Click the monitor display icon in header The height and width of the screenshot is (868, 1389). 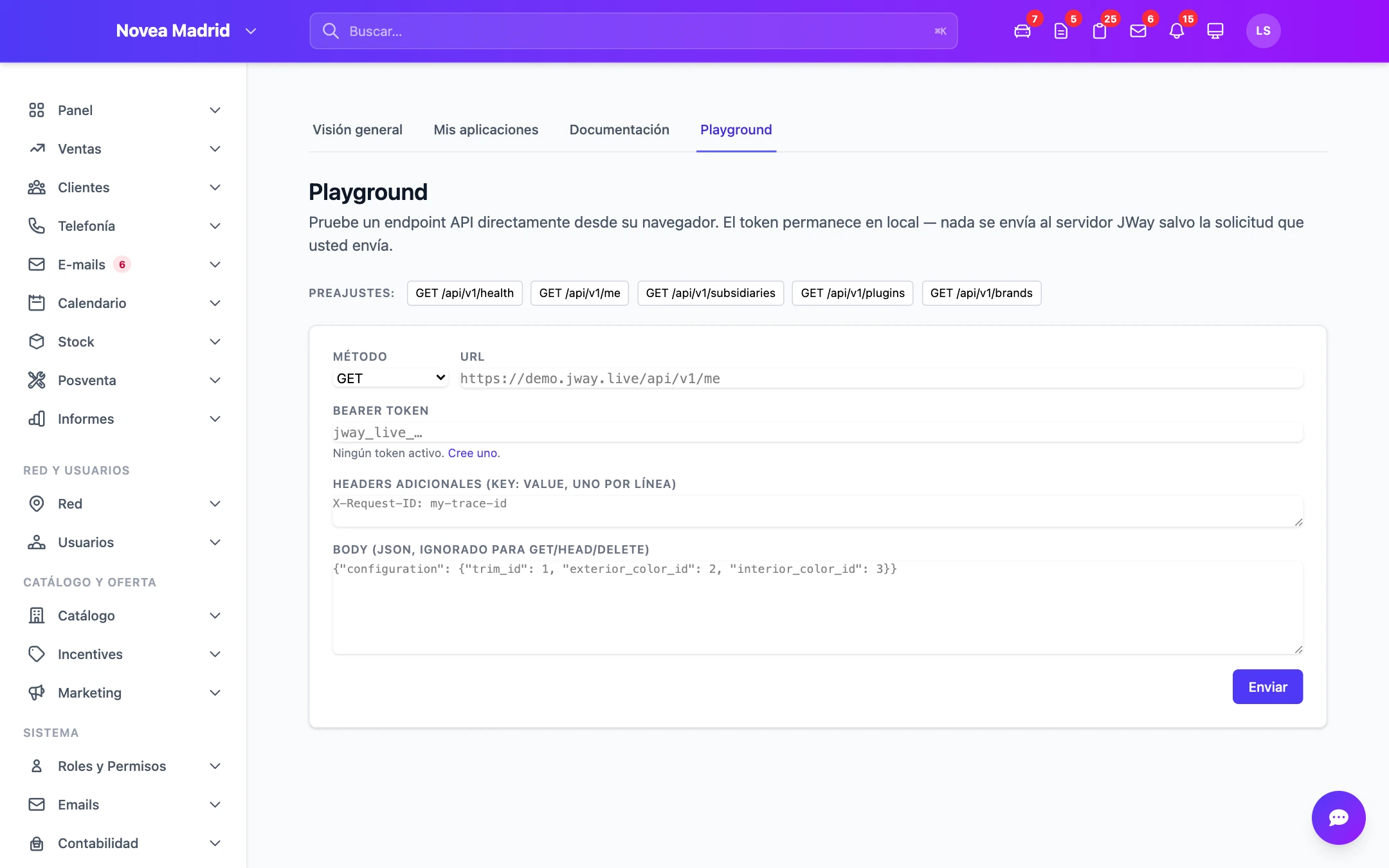pos(1215,31)
